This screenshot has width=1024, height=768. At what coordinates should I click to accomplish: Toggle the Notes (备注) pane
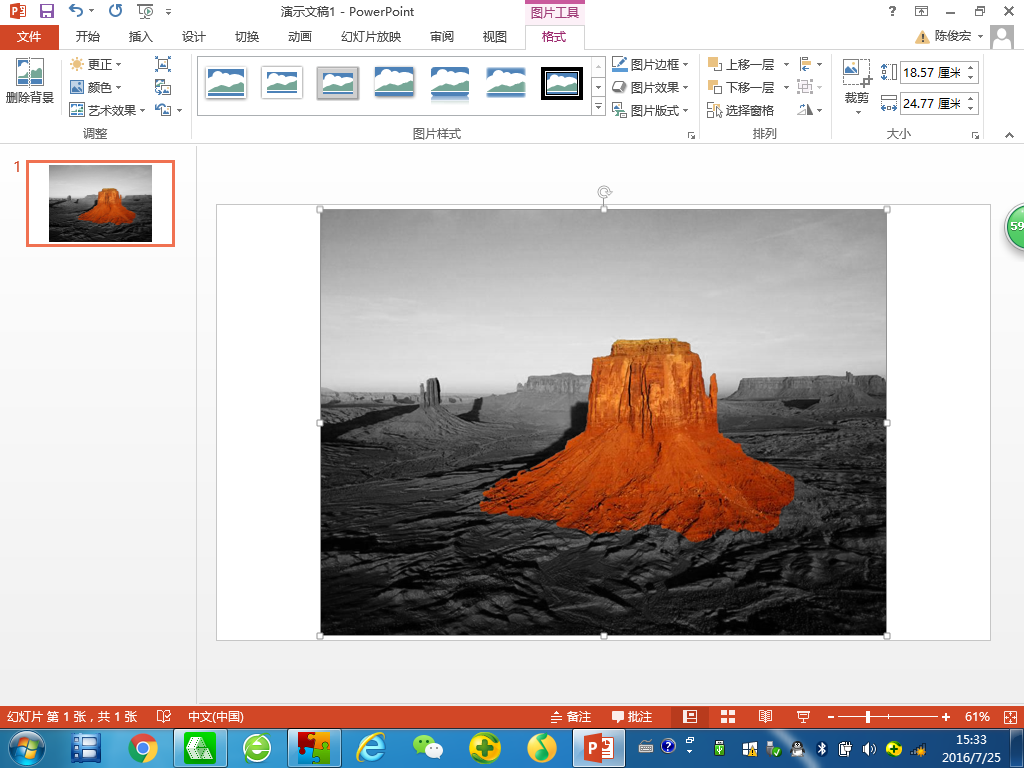pyautogui.click(x=571, y=717)
